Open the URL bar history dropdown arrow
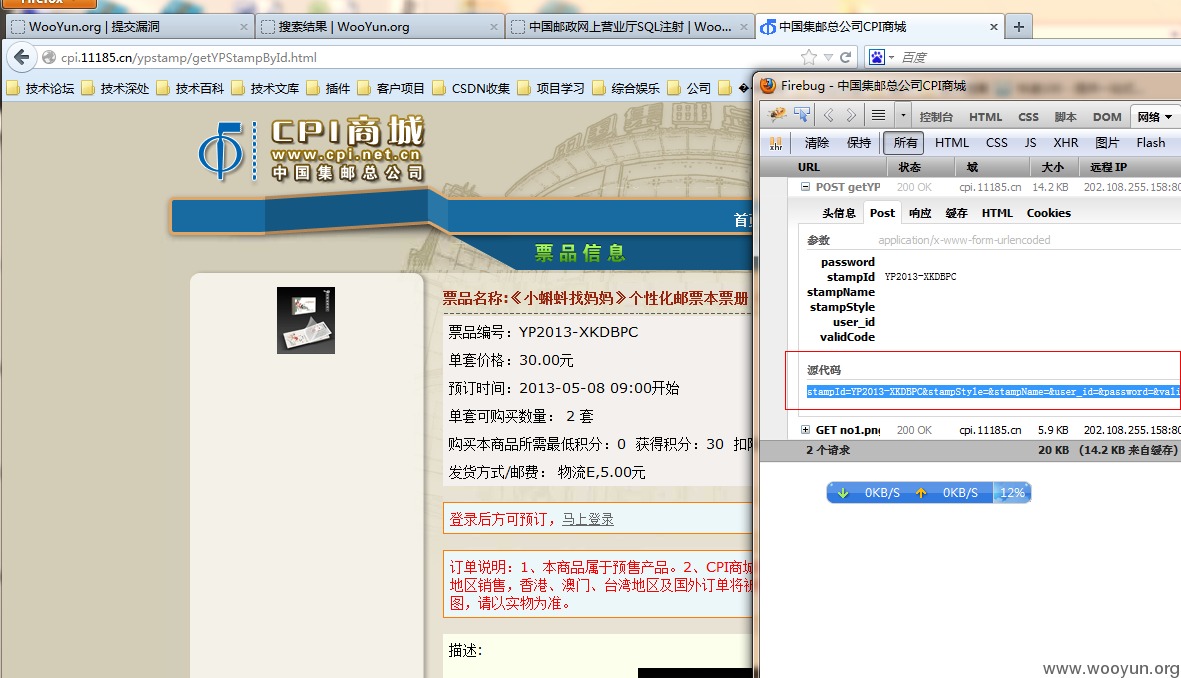The width and height of the screenshot is (1181, 678). point(829,57)
